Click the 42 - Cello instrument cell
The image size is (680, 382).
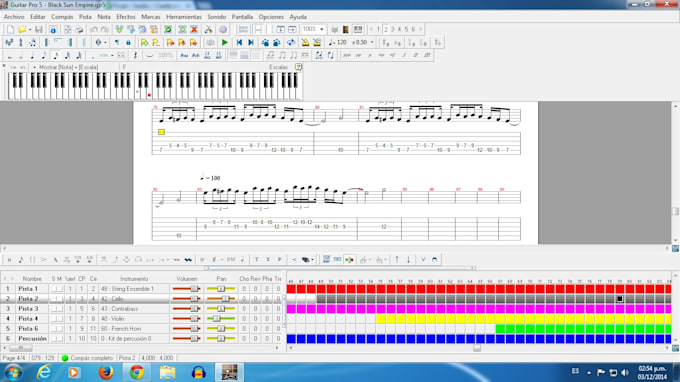click(x=134, y=299)
